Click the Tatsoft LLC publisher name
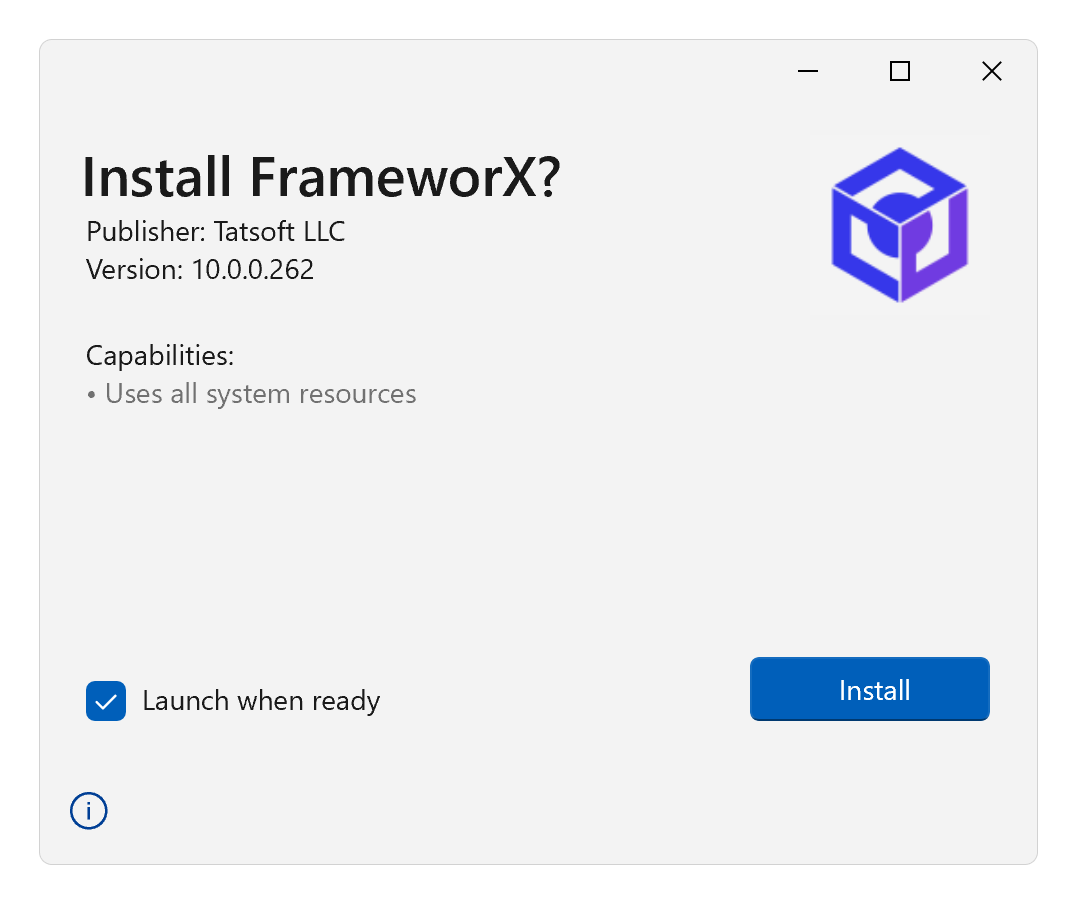The width and height of the screenshot is (1080, 904). [x=280, y=232]
